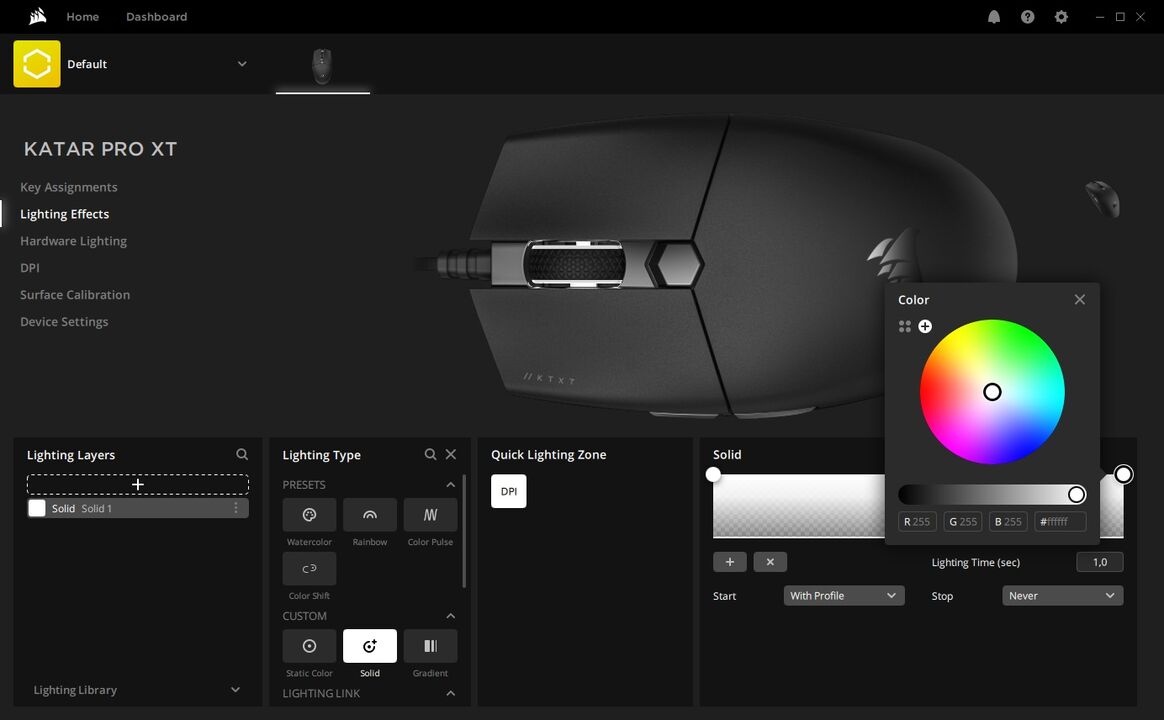The height and width of the screenshot is (720, 1164).
Task: Click the color wheel selector handle
Action: point(992,392)
